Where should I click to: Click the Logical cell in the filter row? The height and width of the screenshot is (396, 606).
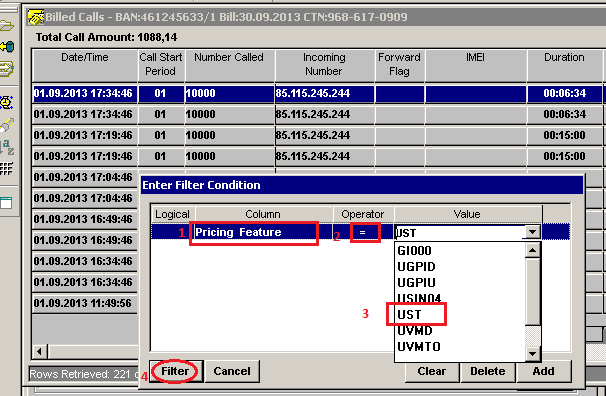click(x=172, y=232)
